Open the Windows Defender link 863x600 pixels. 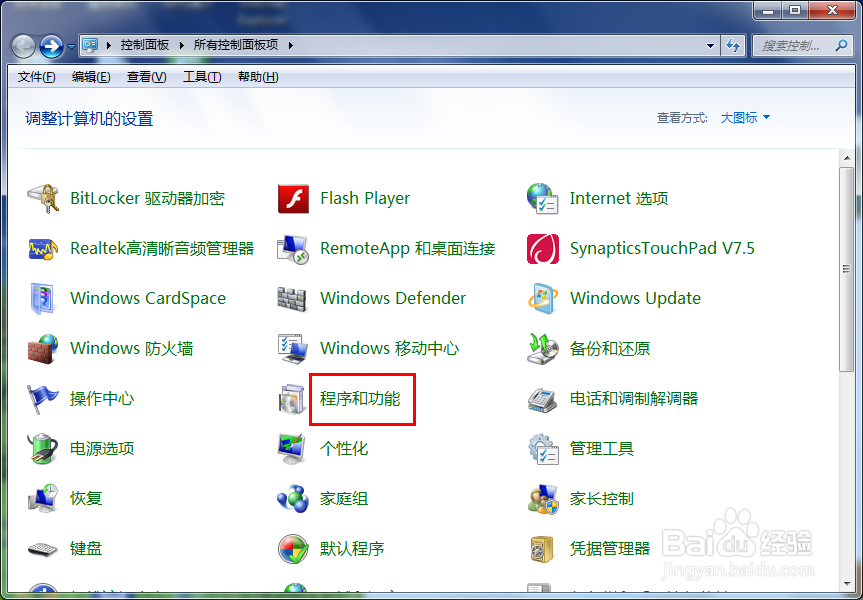tap(393, 298)
